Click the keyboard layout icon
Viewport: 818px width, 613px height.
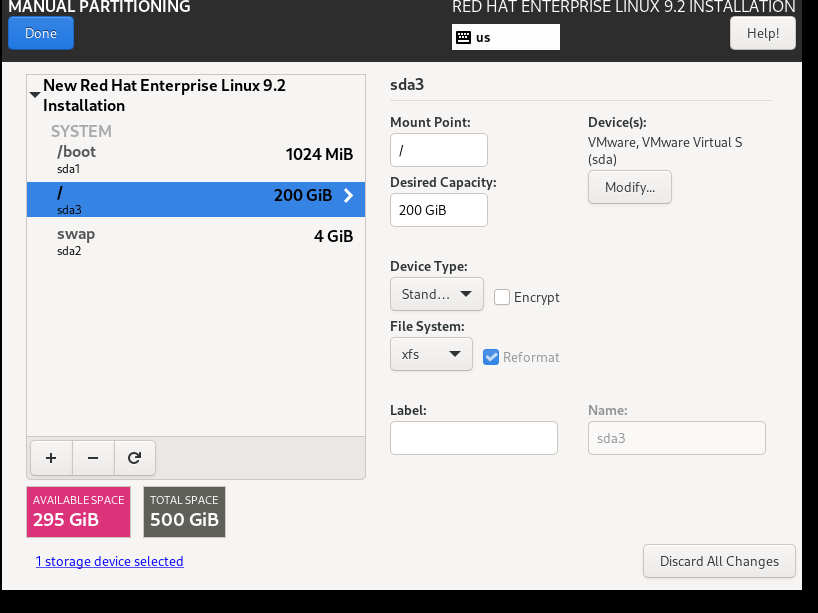[x=463, y=37]
